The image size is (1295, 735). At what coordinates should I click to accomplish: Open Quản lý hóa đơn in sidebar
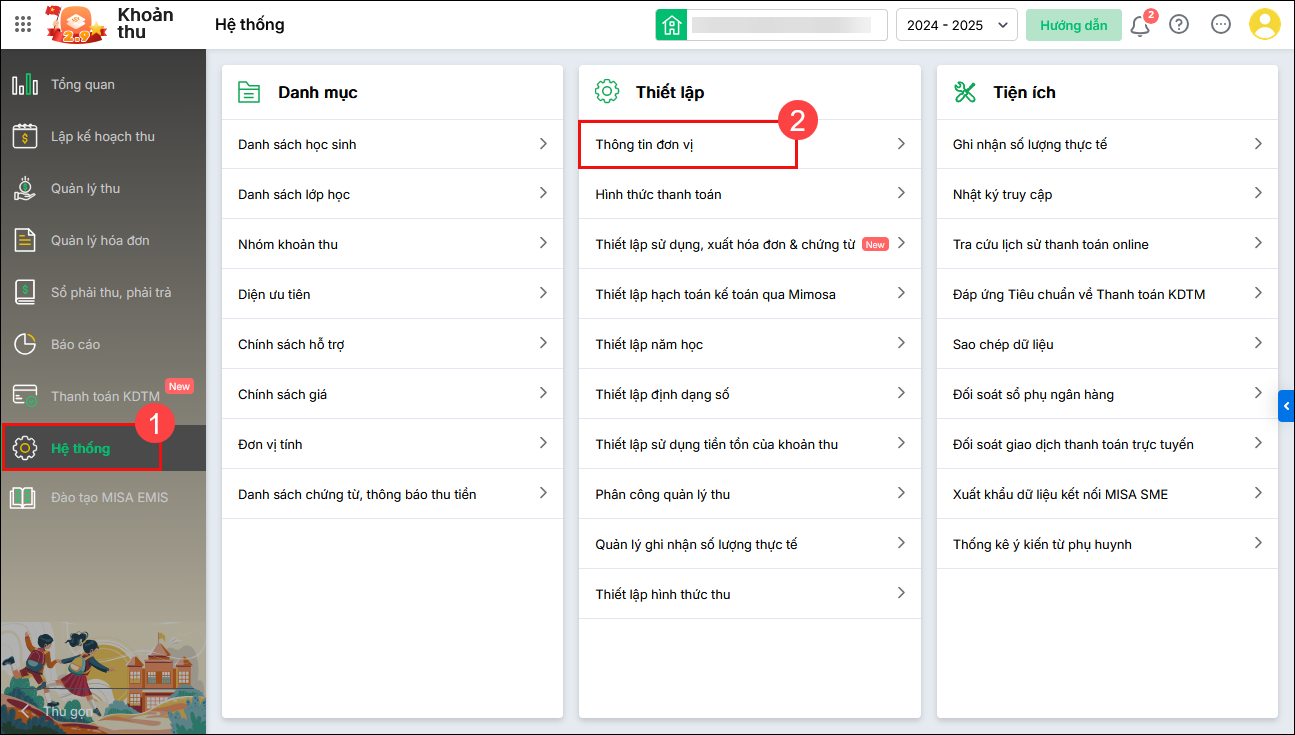pos(100,241)
